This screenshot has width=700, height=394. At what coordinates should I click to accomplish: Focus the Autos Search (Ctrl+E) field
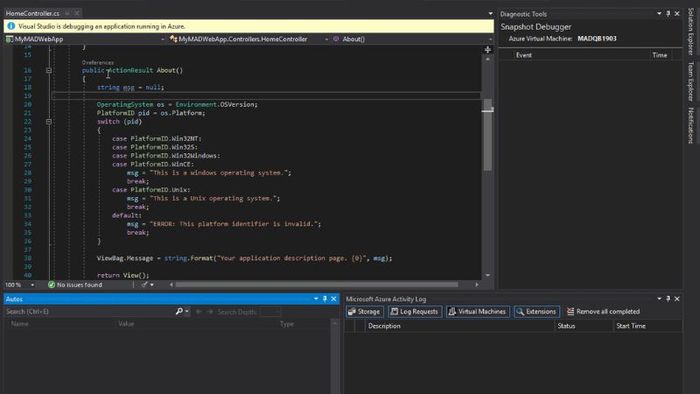(x=89, y=311)
